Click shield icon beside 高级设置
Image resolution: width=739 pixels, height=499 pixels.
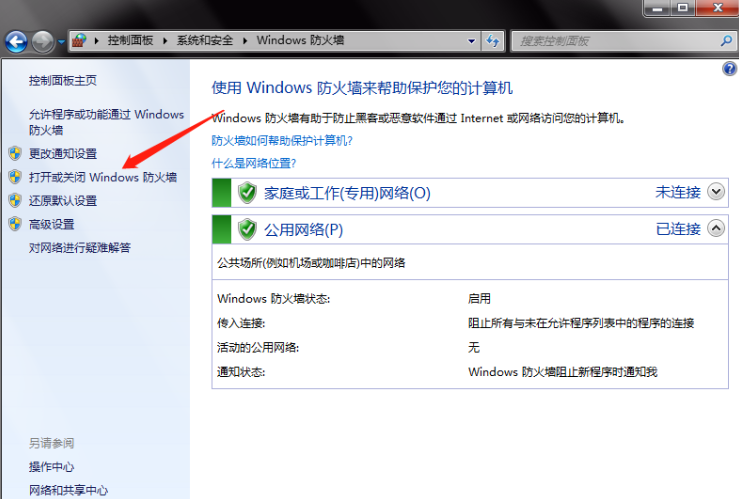tap(15, 224)
